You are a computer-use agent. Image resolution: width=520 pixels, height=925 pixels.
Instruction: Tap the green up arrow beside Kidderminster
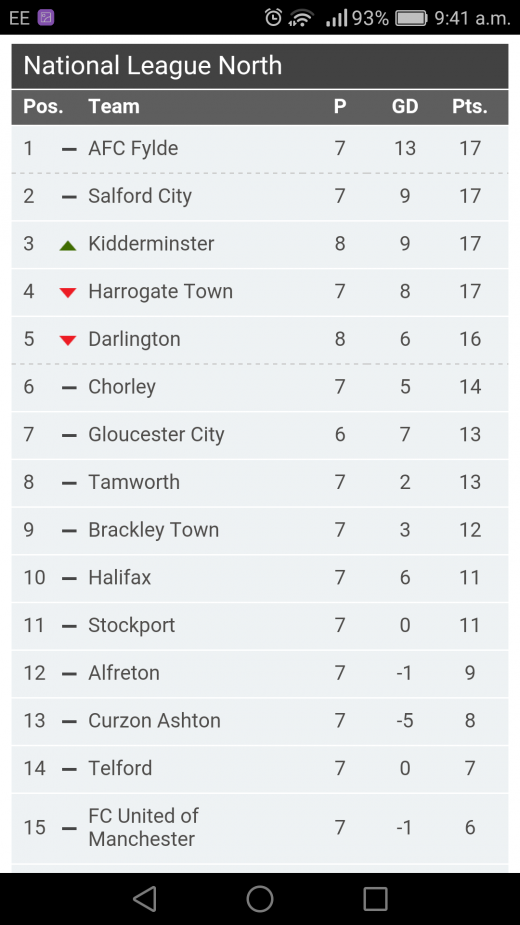pos(68,246)
